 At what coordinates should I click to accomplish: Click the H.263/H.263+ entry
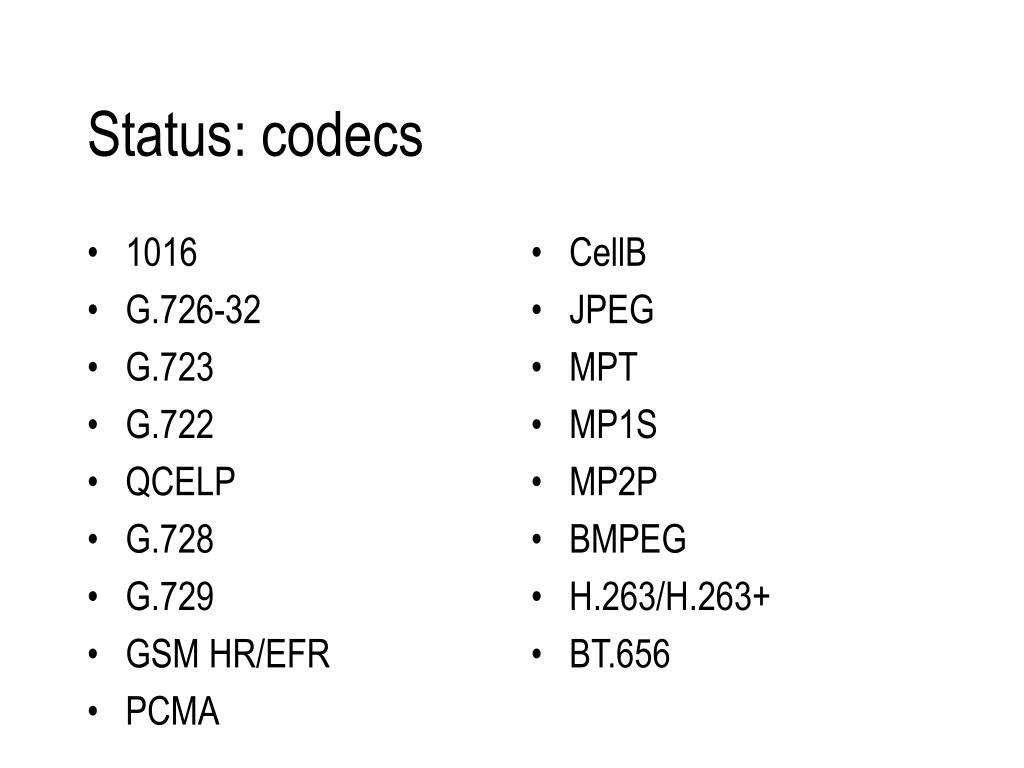[670, 596]
